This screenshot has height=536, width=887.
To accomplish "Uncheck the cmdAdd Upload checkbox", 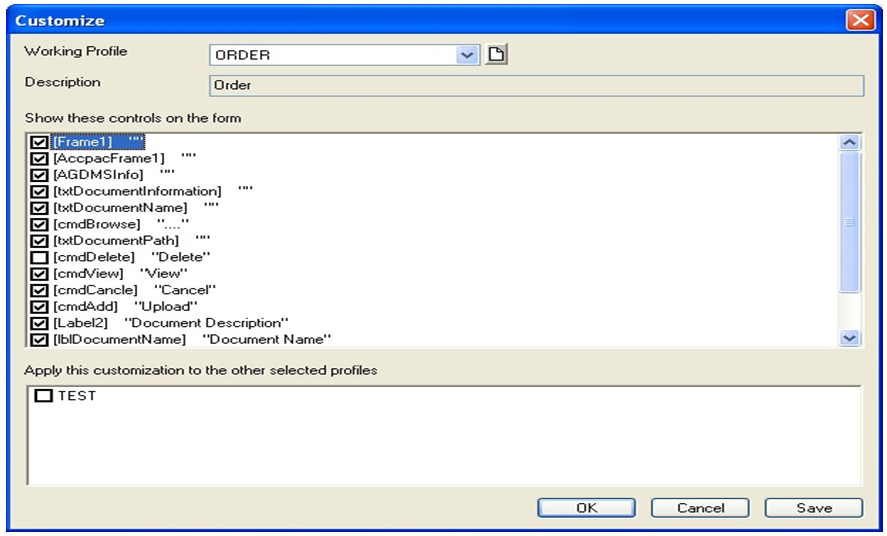I will click(x=39, y=306).
